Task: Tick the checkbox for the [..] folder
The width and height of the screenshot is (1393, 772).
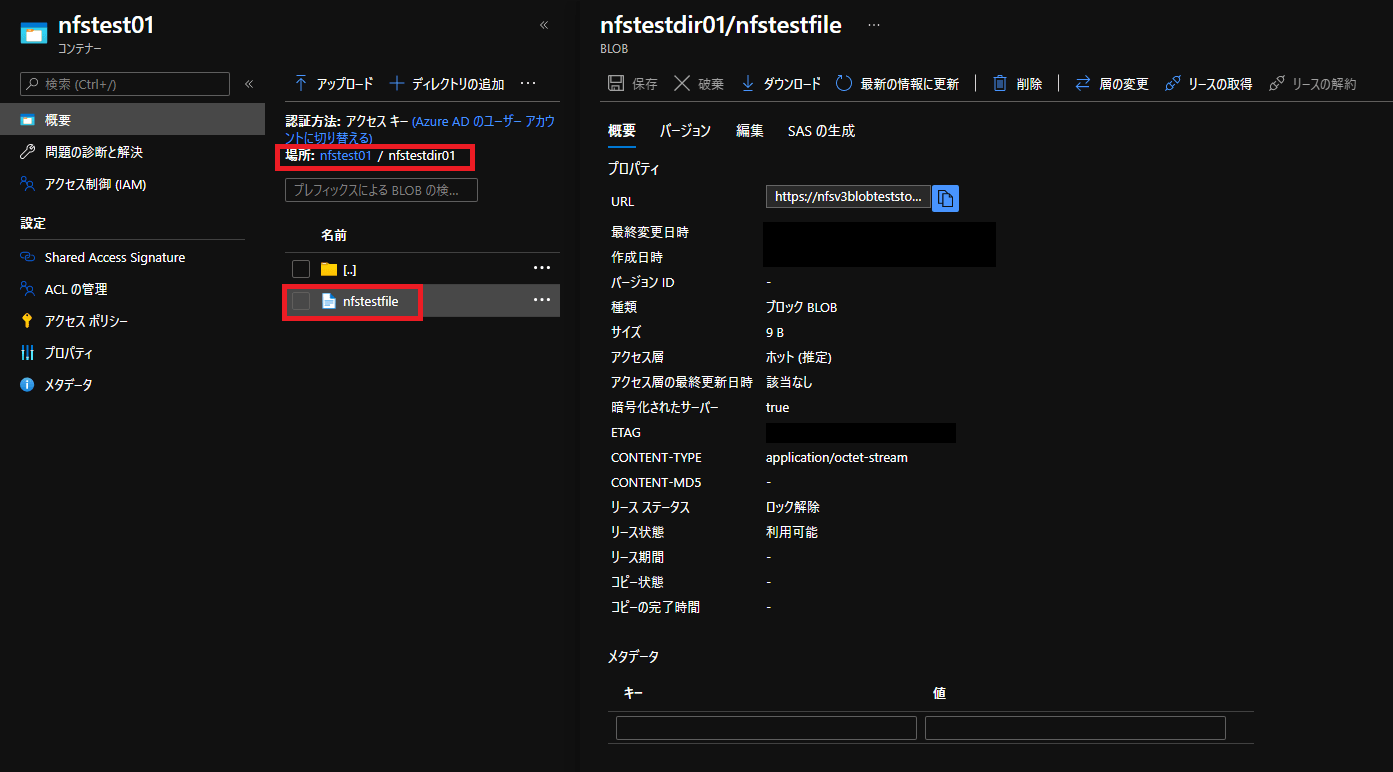Action: coord(301,269)
